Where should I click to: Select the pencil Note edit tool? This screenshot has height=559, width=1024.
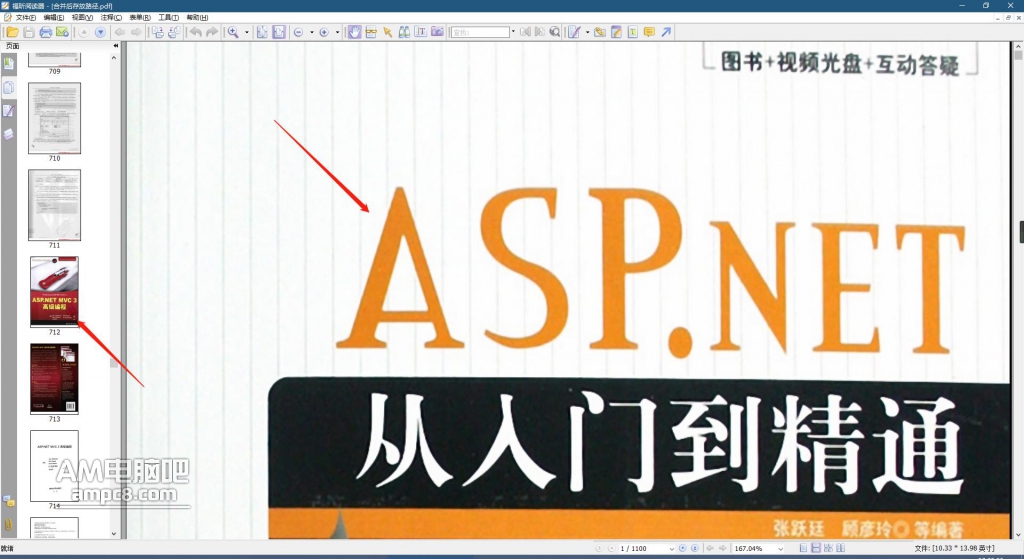point(616,32)
